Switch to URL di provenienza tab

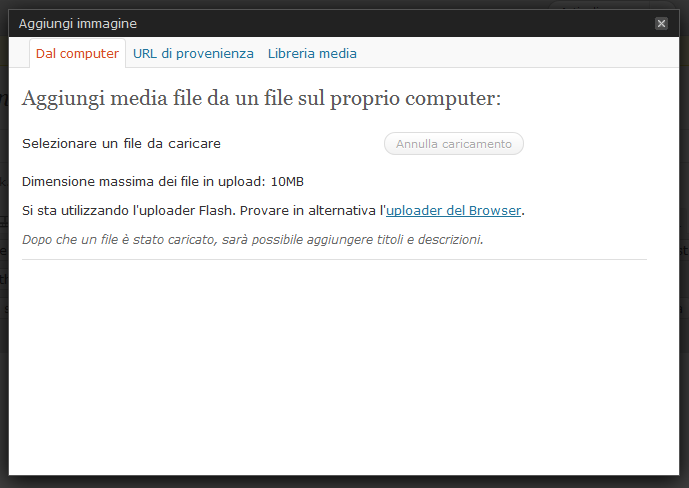pos(193,53)
